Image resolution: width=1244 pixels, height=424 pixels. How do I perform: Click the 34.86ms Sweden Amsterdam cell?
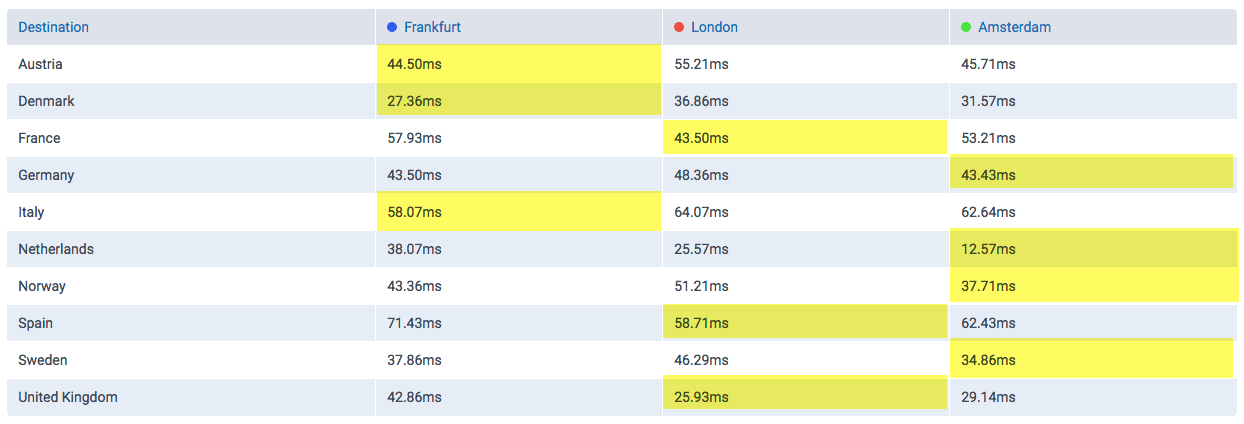(x=1092, y=359)
